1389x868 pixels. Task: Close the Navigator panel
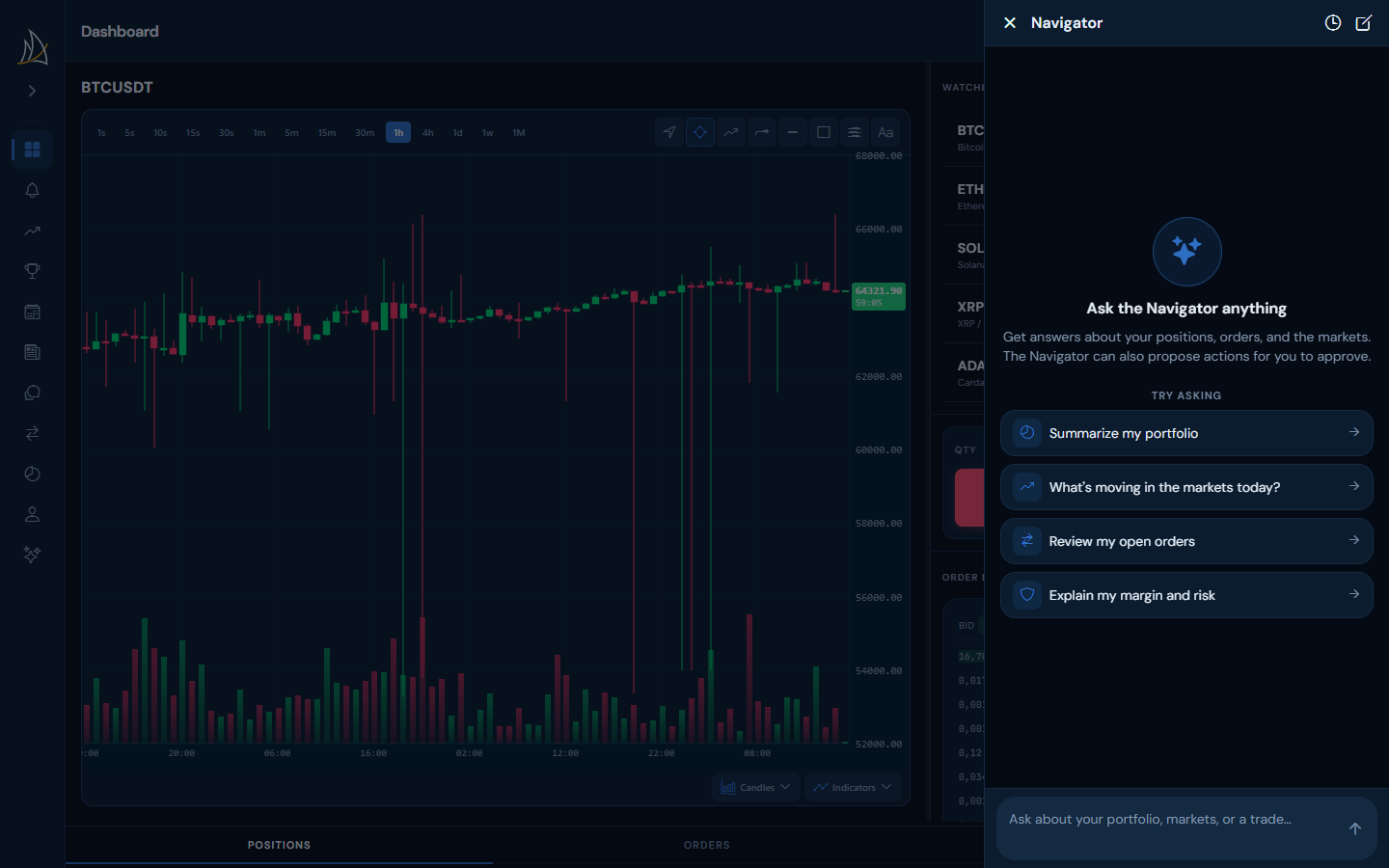(1010, 22)
